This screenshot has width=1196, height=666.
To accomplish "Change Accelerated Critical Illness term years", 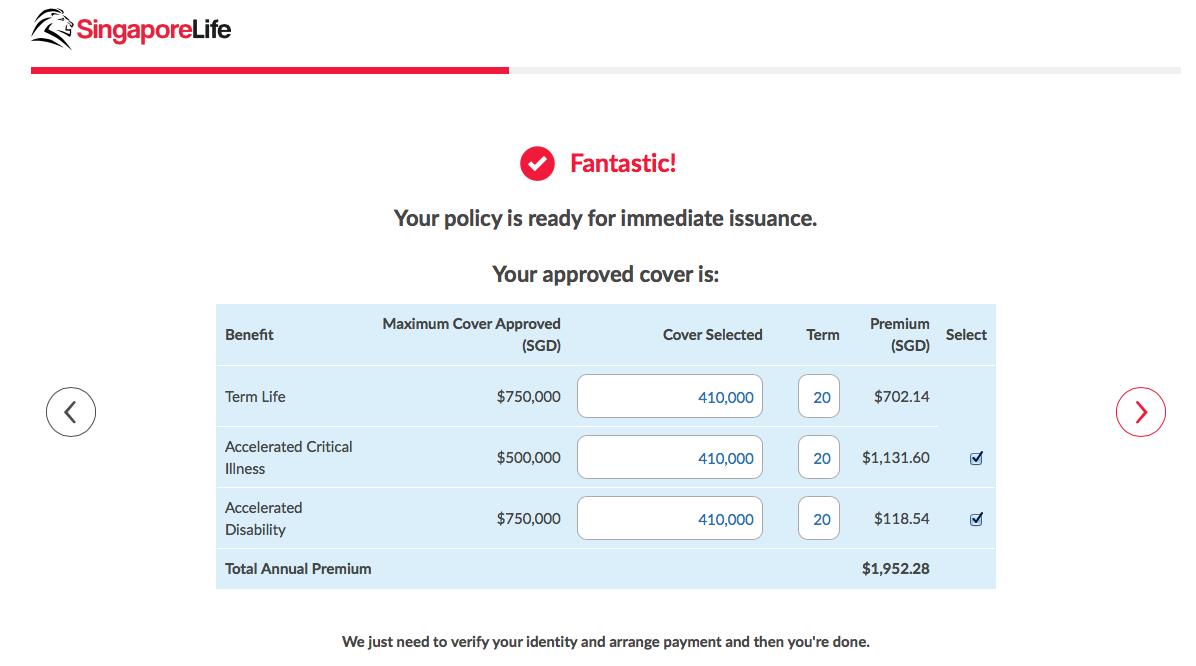I will pyautogui.click(x=819, y=458).
